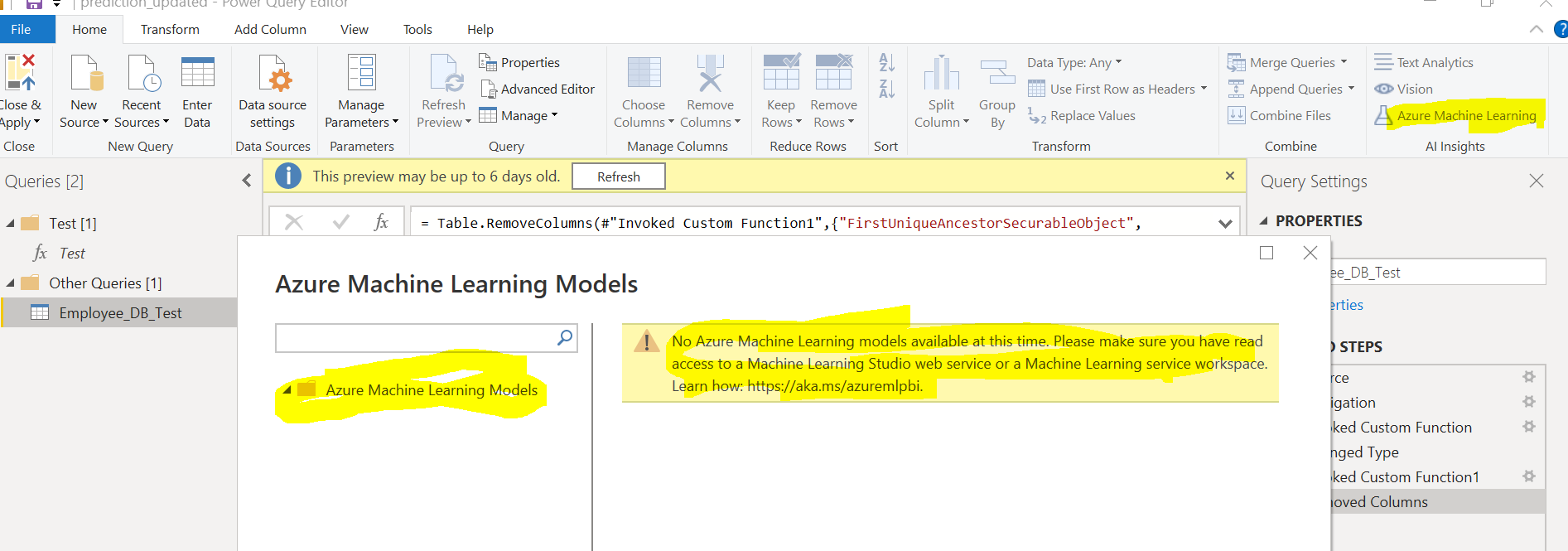Image resolution: width=1568 pixels, height=551 pixels.
Task: Open Data Type: Any dropdown
Action: click(1074, 62)
